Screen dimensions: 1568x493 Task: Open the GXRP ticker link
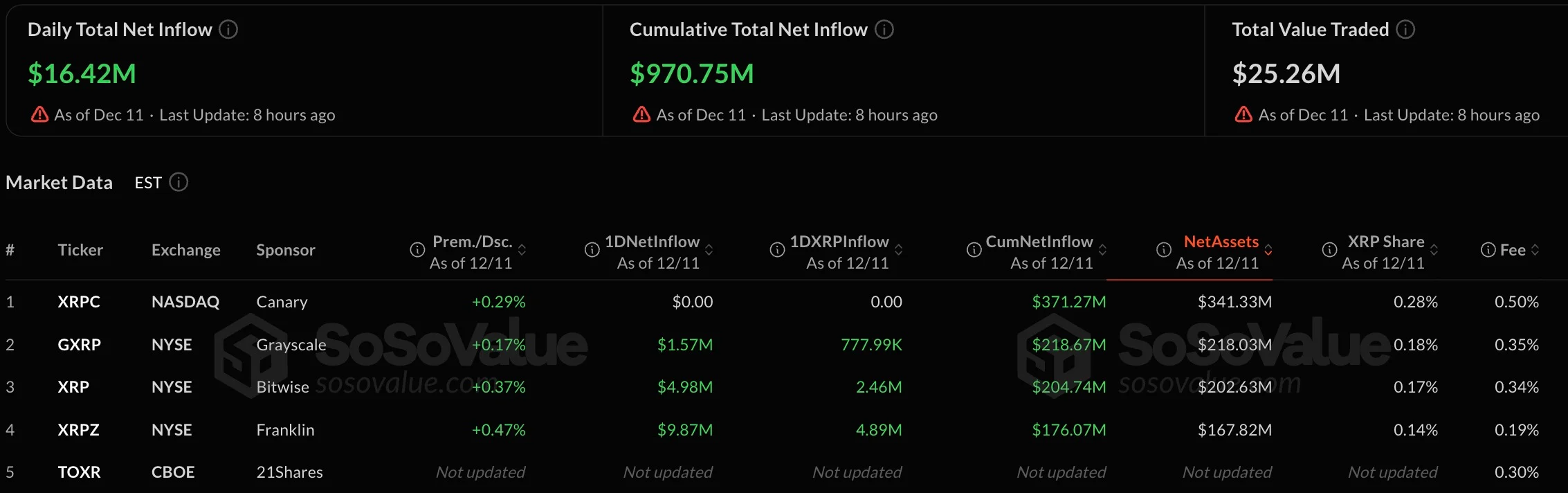click(79, 345)
